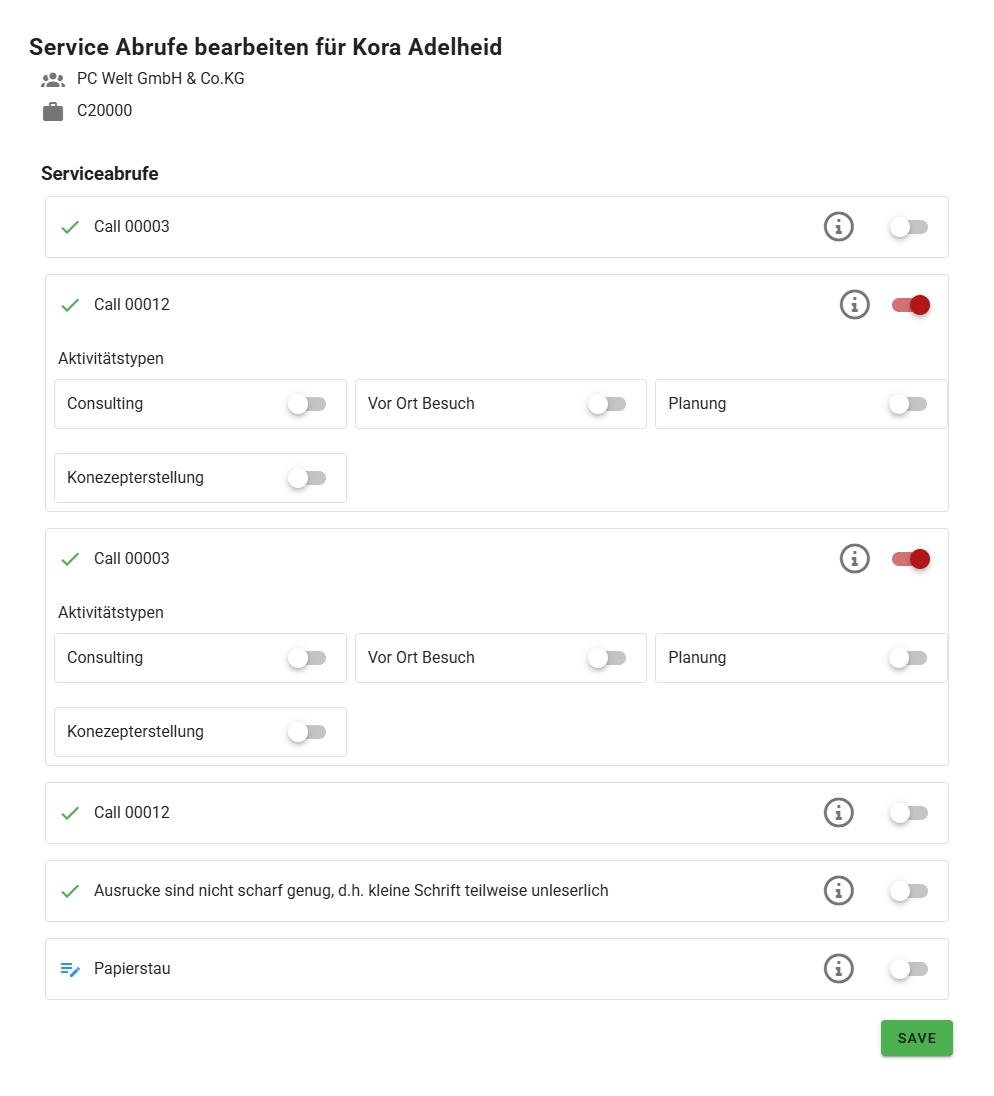Disable the red toggle for Call 00012

[911, 305]
